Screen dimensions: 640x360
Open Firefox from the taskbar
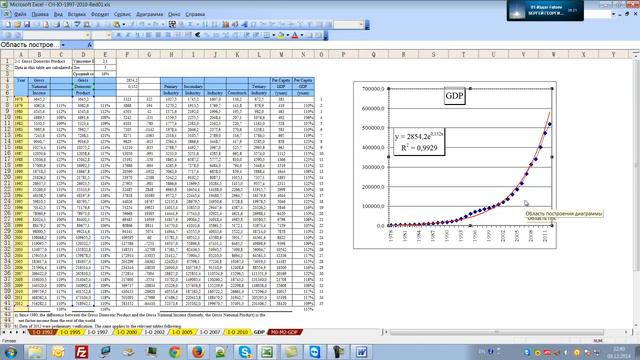[198, 352]
